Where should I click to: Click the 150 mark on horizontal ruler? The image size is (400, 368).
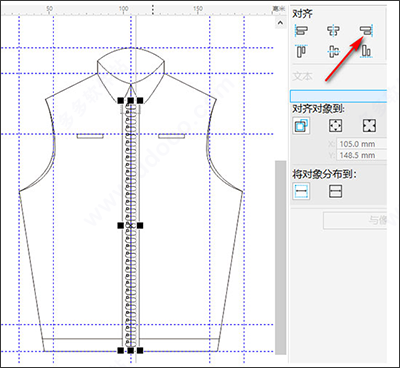click(x=198, y=8)
